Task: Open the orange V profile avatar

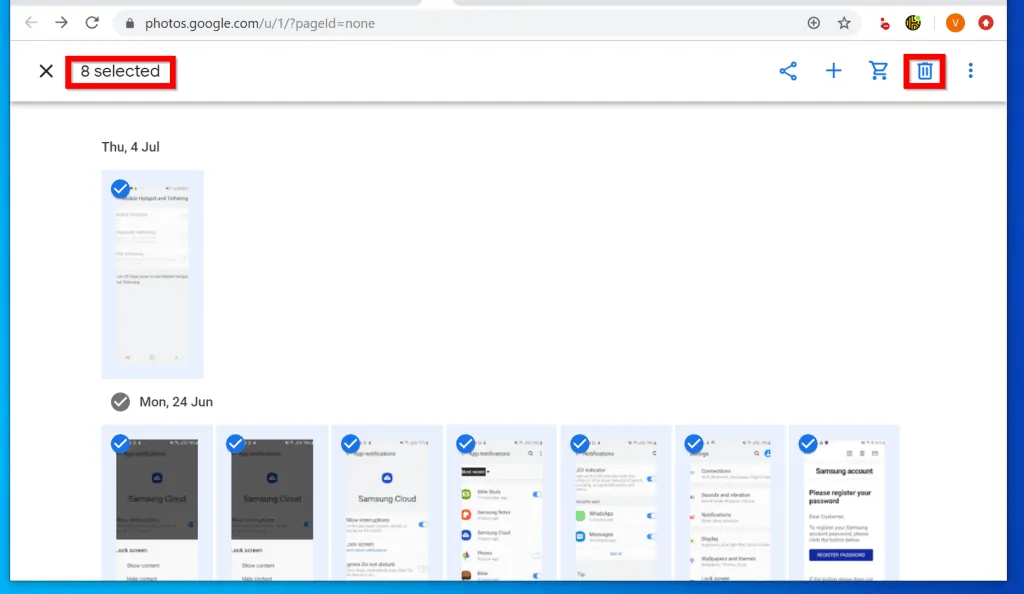Action: [x=955, y=22]
